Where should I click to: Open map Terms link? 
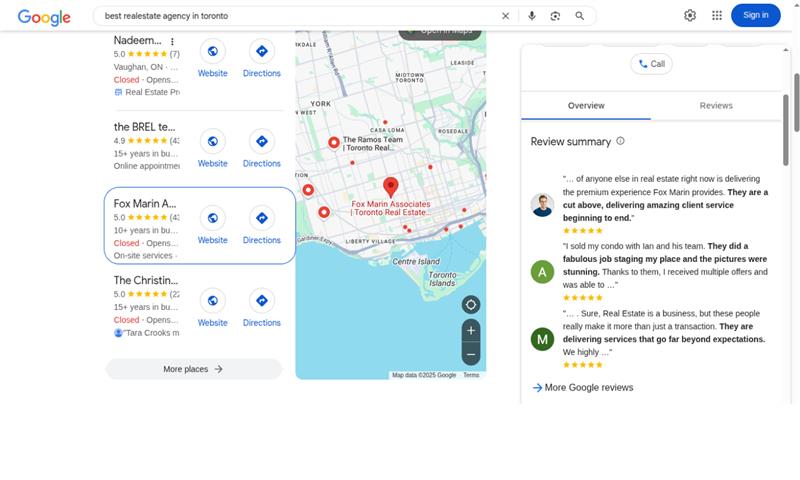[471, 375]
